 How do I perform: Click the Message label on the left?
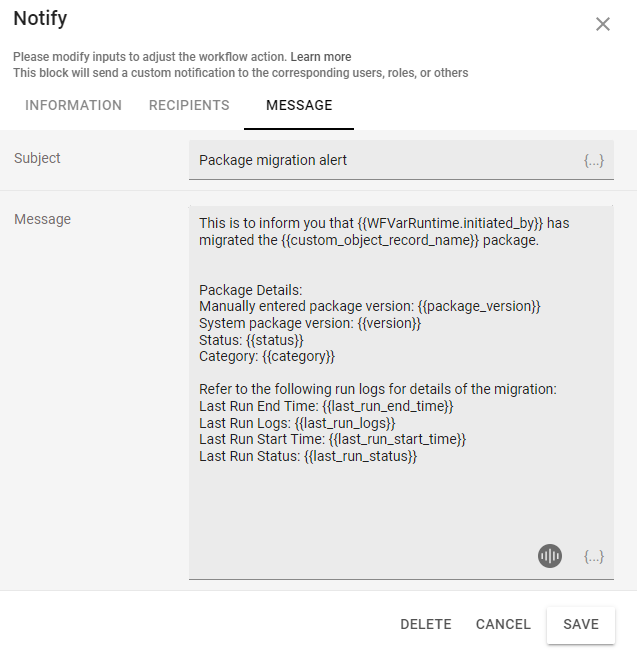tap(43, 219)
